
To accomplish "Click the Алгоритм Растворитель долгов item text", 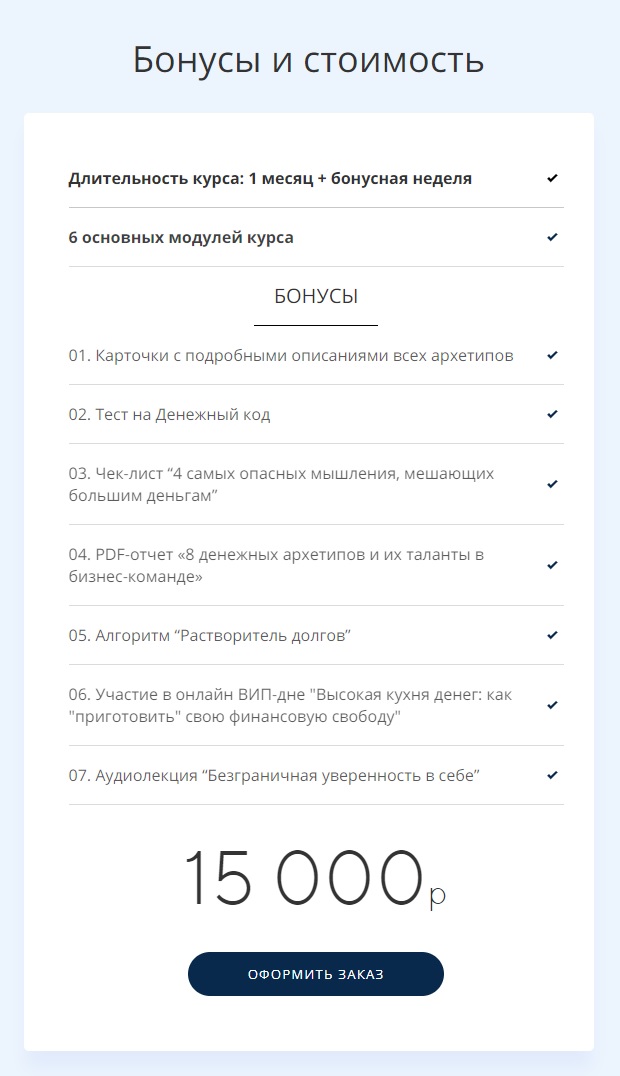I will click(210, 636).
